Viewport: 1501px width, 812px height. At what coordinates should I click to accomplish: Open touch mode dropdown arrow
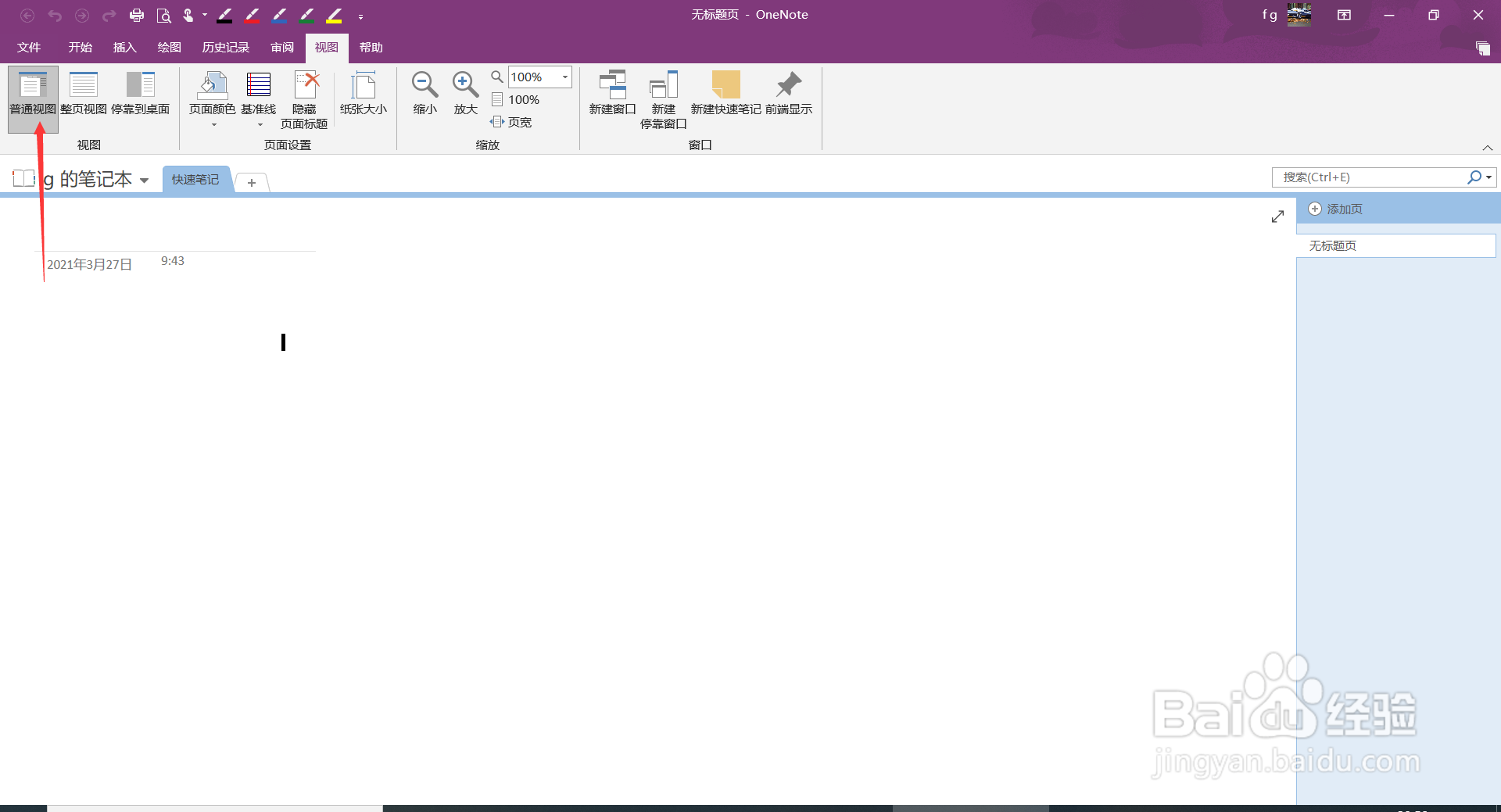click(205, 16)
